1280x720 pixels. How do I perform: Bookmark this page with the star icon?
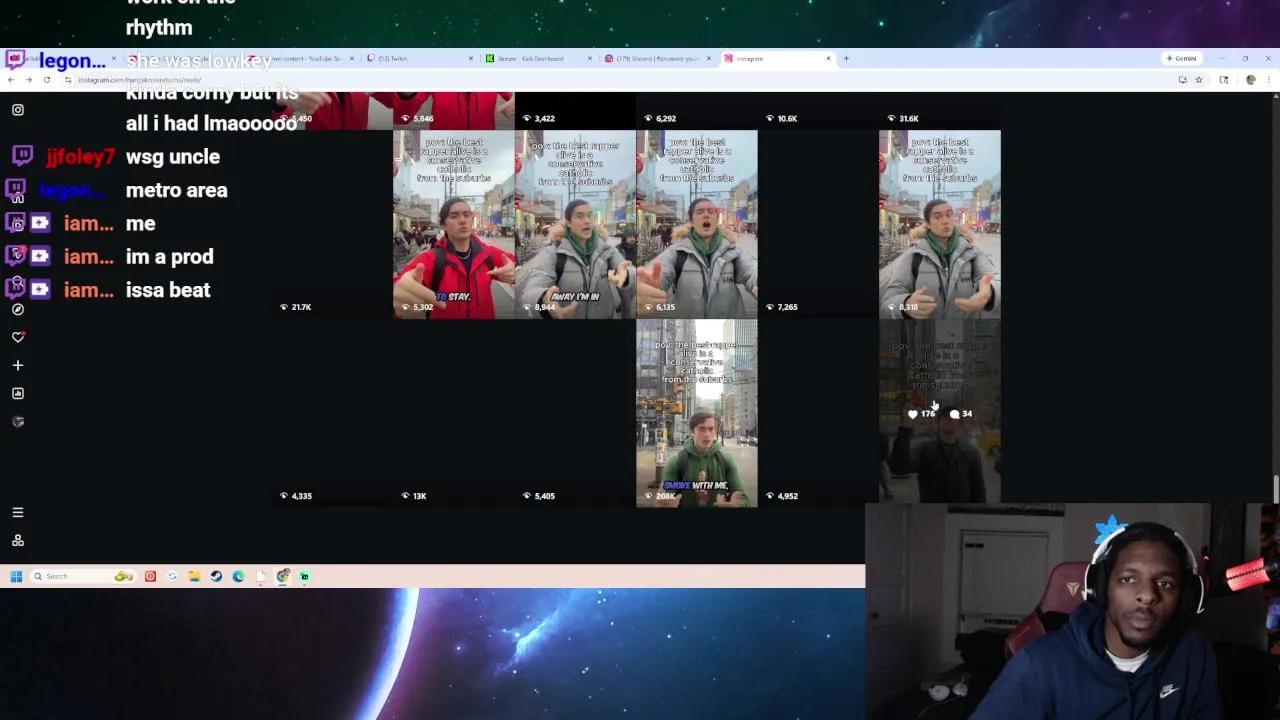click(1198, 80)
